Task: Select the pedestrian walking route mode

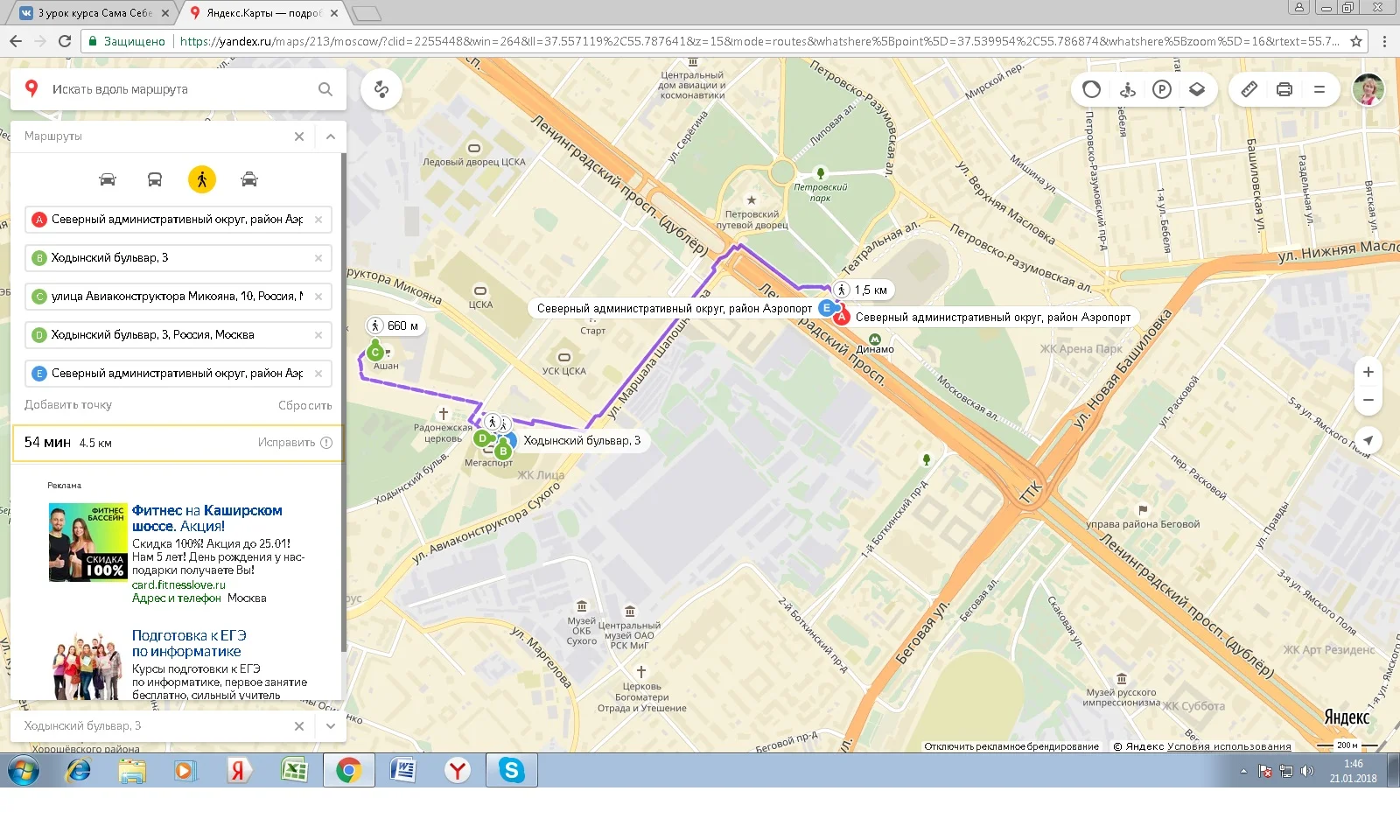Action: (x=202, y=179)
